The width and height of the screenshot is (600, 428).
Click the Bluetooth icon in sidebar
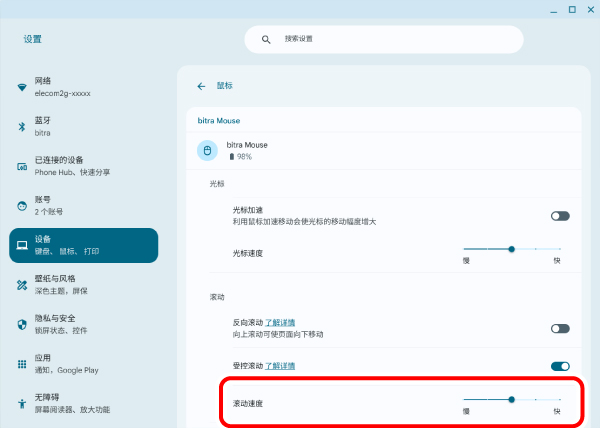(x=22, y=126)
